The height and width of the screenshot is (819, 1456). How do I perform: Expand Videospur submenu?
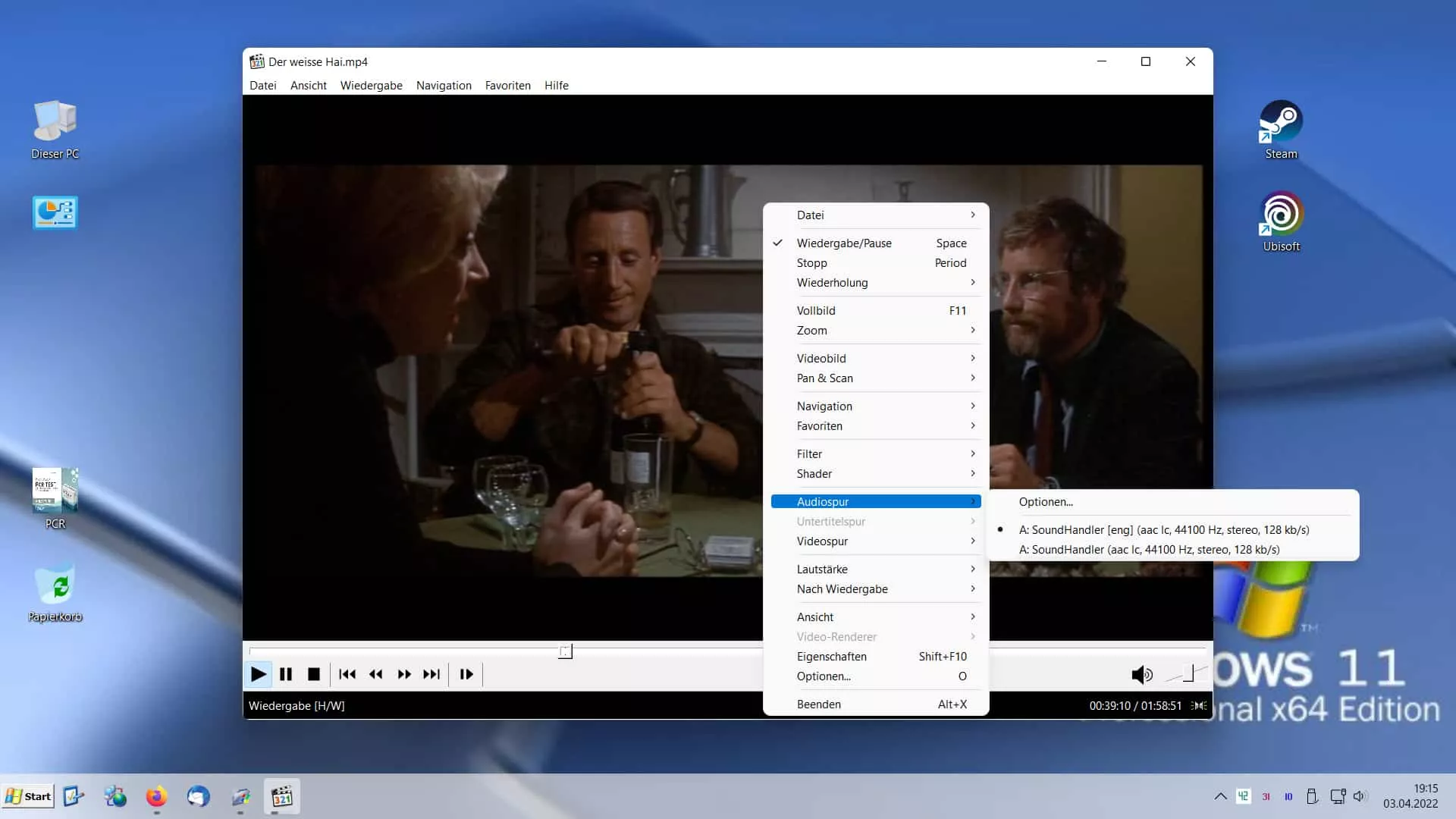pyautogui.click(x=876, y=541)
